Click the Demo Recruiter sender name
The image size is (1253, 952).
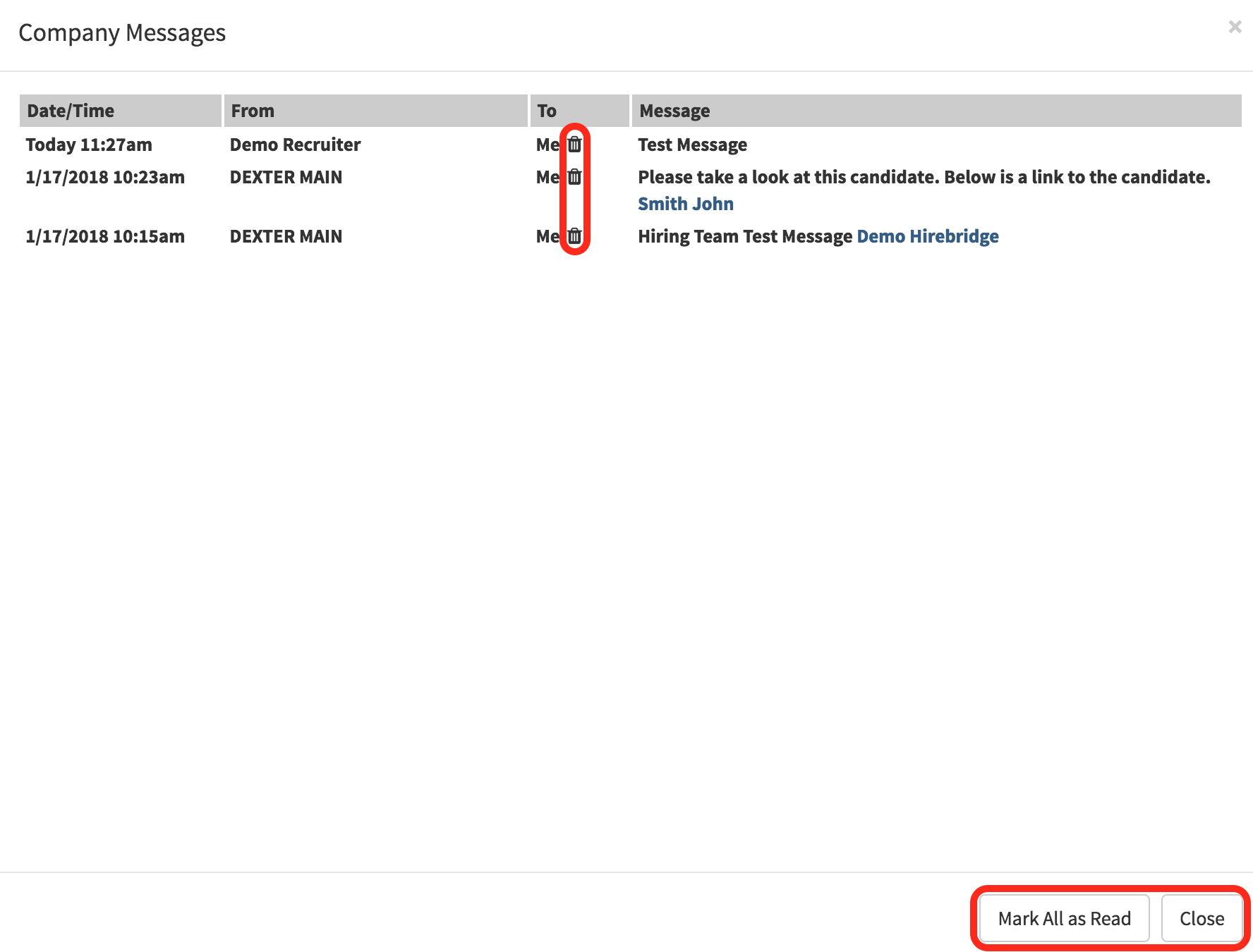(295, 145)
